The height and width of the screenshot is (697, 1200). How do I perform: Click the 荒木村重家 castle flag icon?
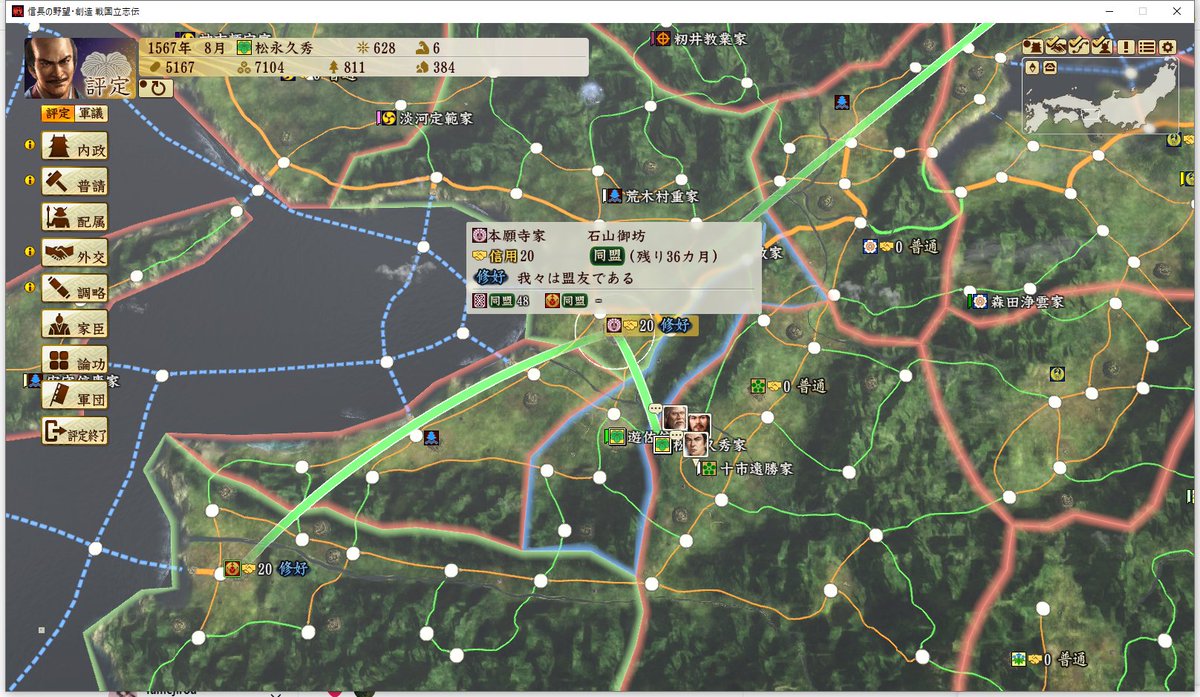[613, 196]
